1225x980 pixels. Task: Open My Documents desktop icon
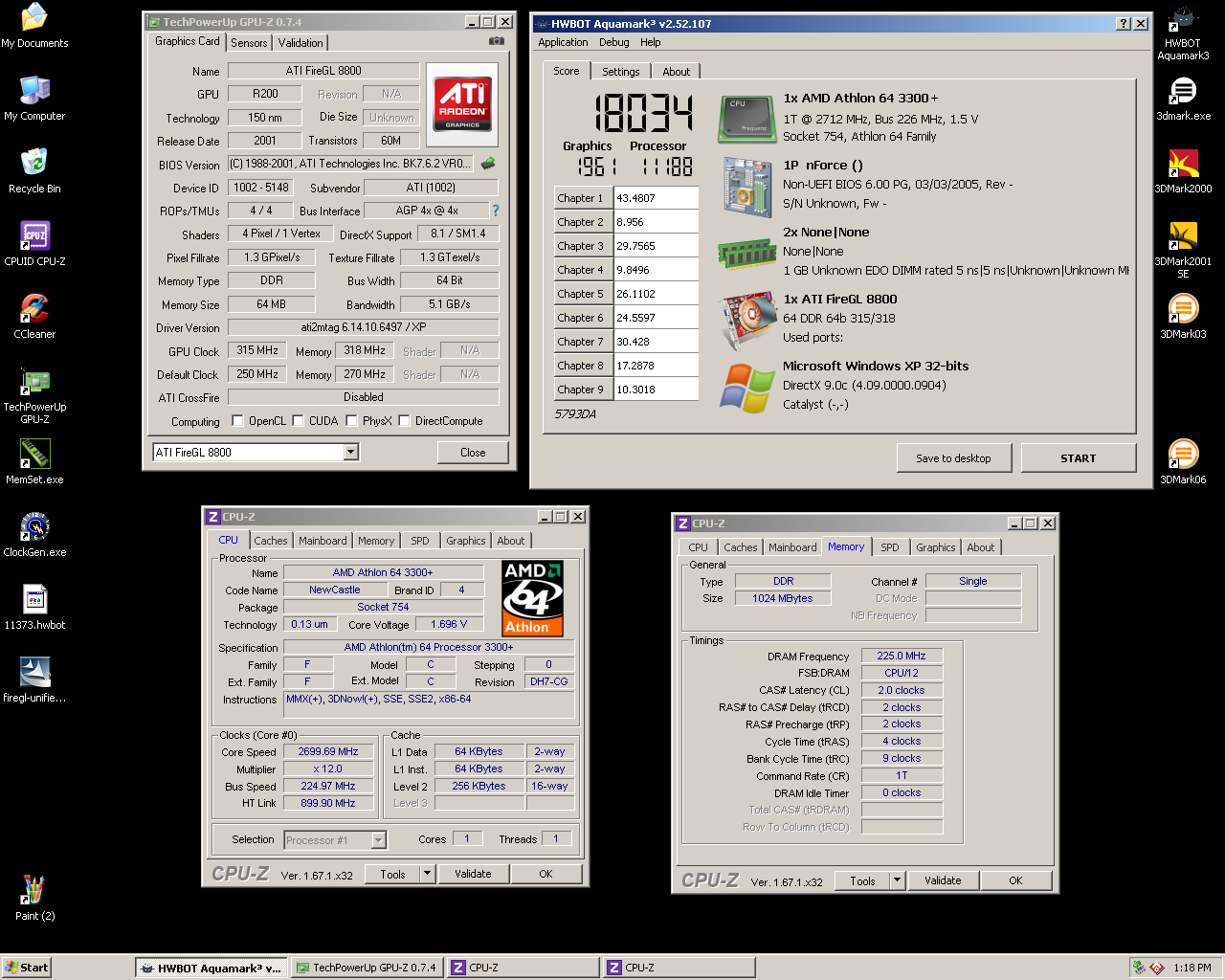(x=34, y=26)
